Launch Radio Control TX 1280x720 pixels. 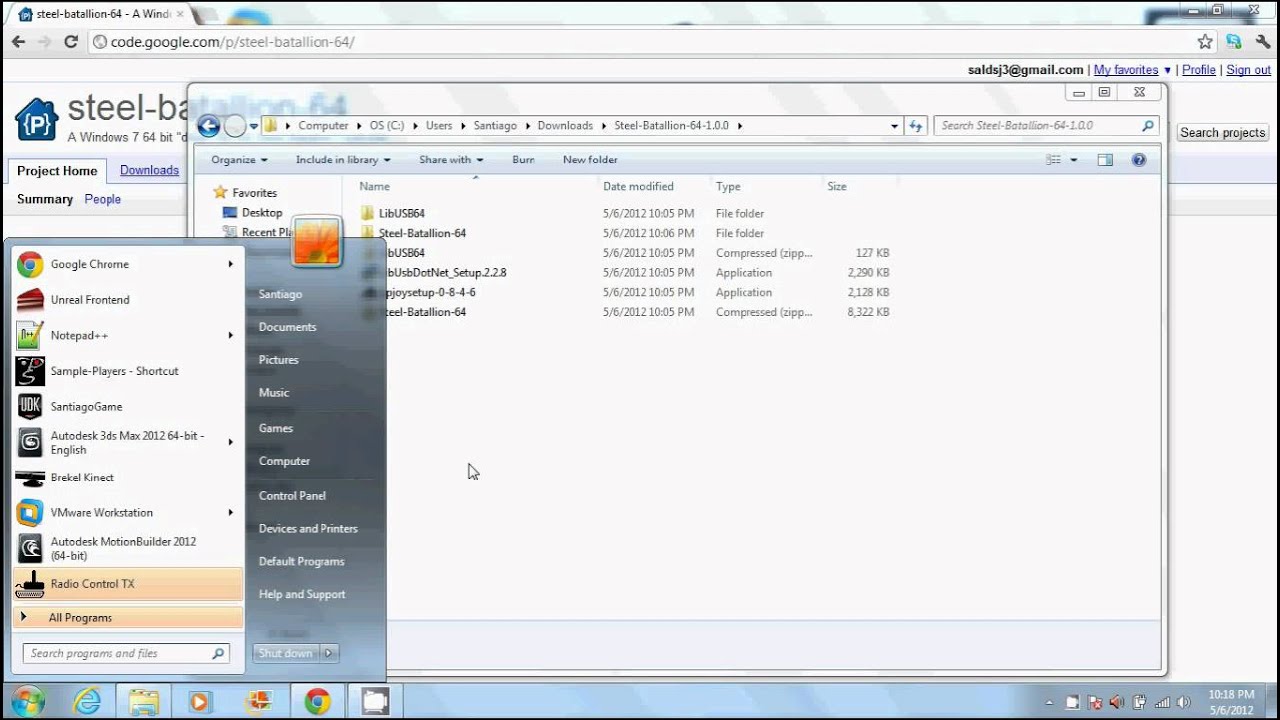tap(127, 584)
